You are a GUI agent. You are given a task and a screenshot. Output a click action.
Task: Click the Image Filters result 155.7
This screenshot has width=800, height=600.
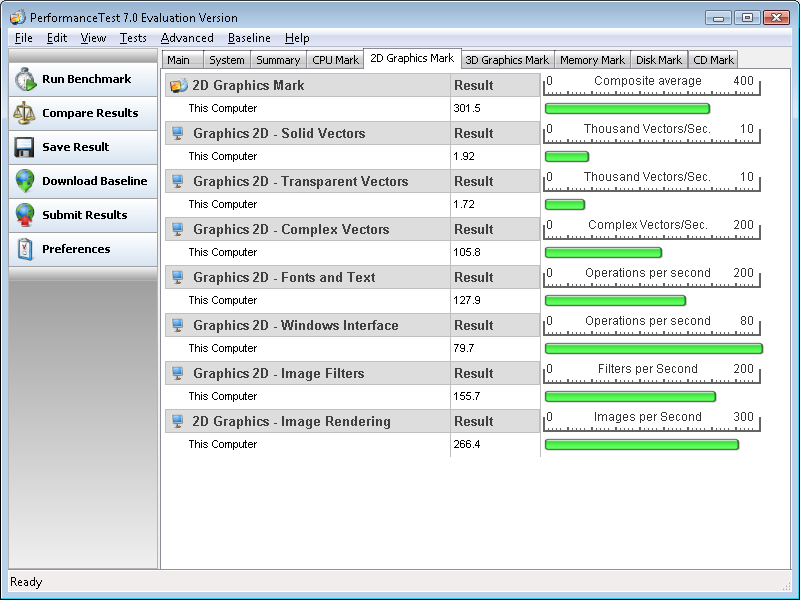click(467, 396)
